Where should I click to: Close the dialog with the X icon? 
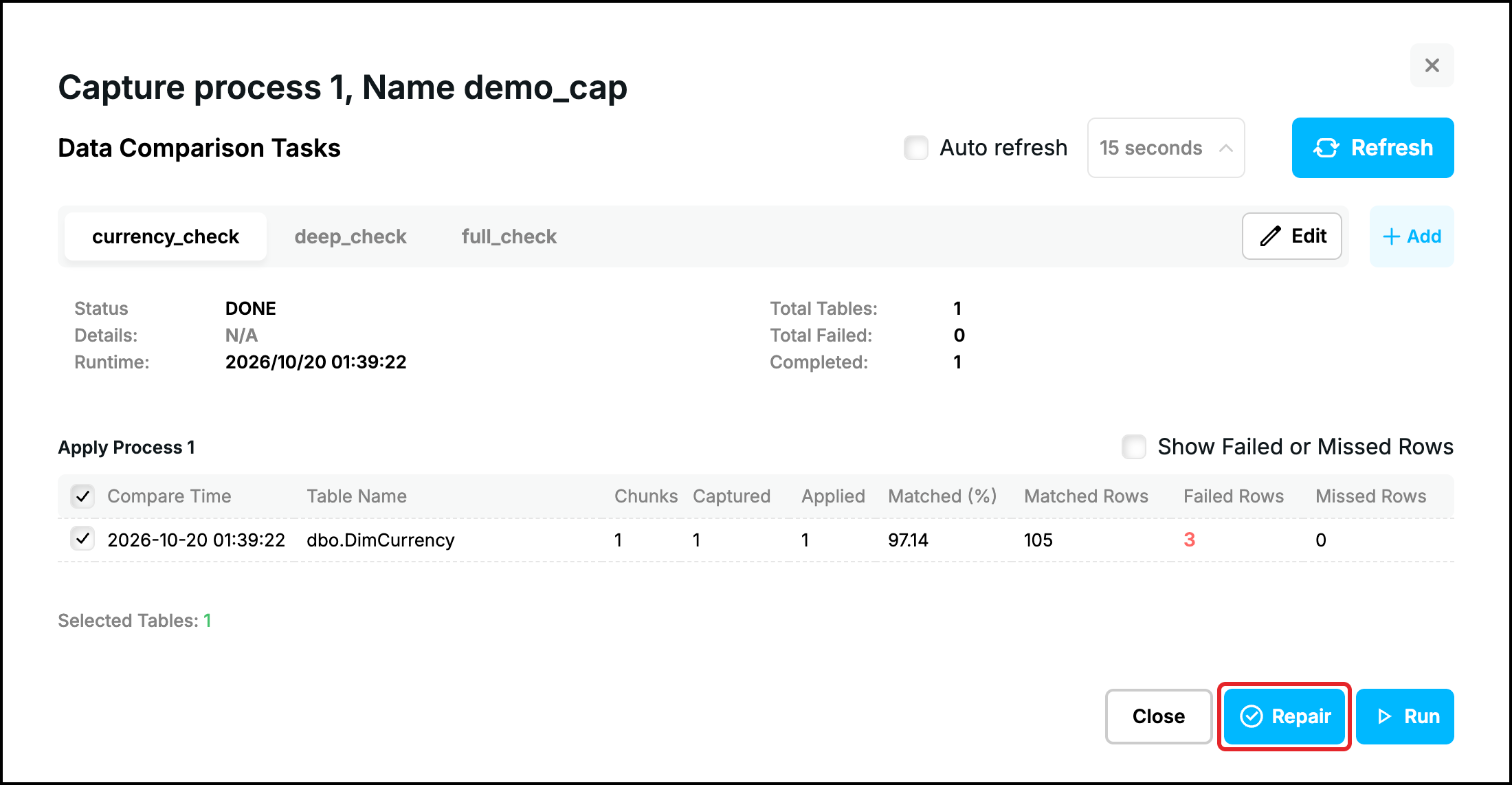(1431, 66)
